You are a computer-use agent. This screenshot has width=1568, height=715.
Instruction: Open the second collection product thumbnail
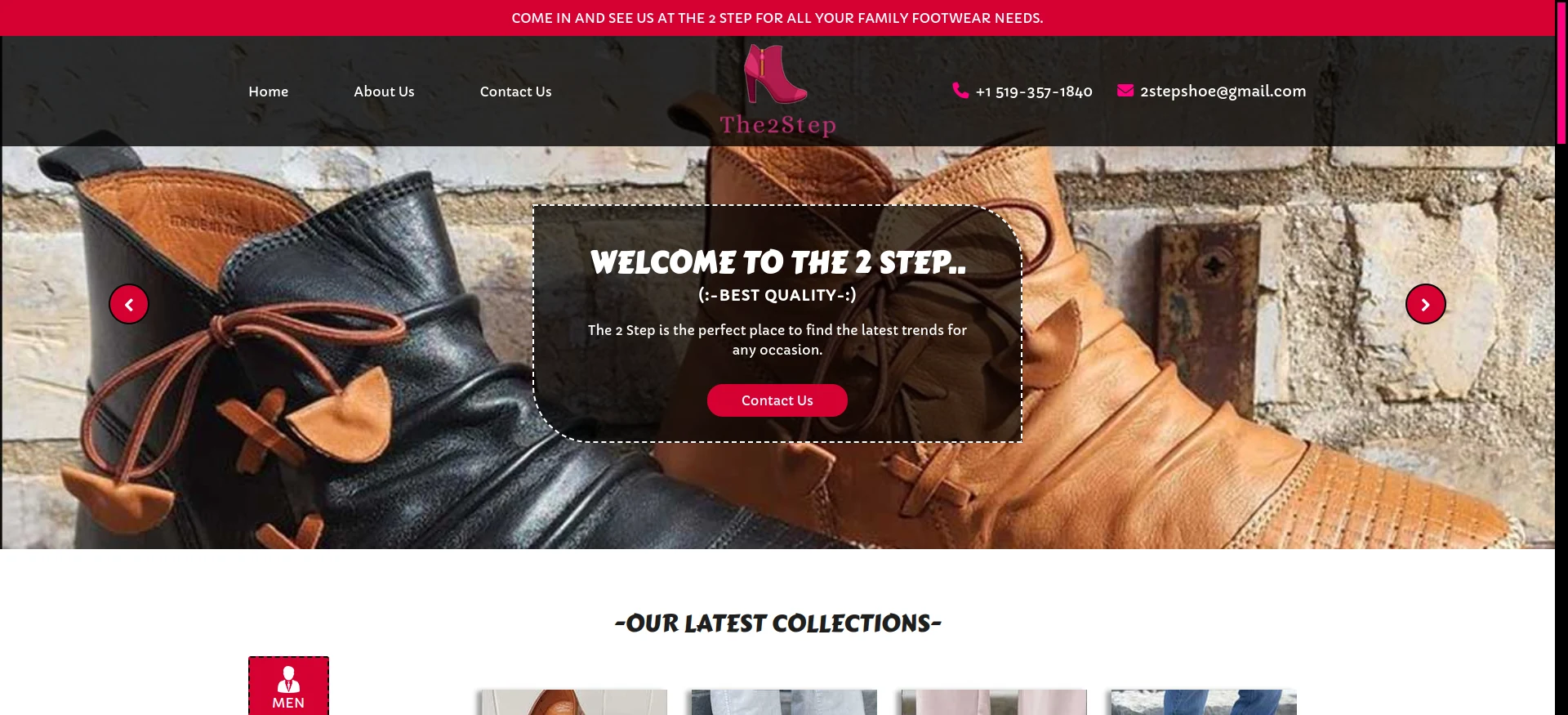click(783, 702)
